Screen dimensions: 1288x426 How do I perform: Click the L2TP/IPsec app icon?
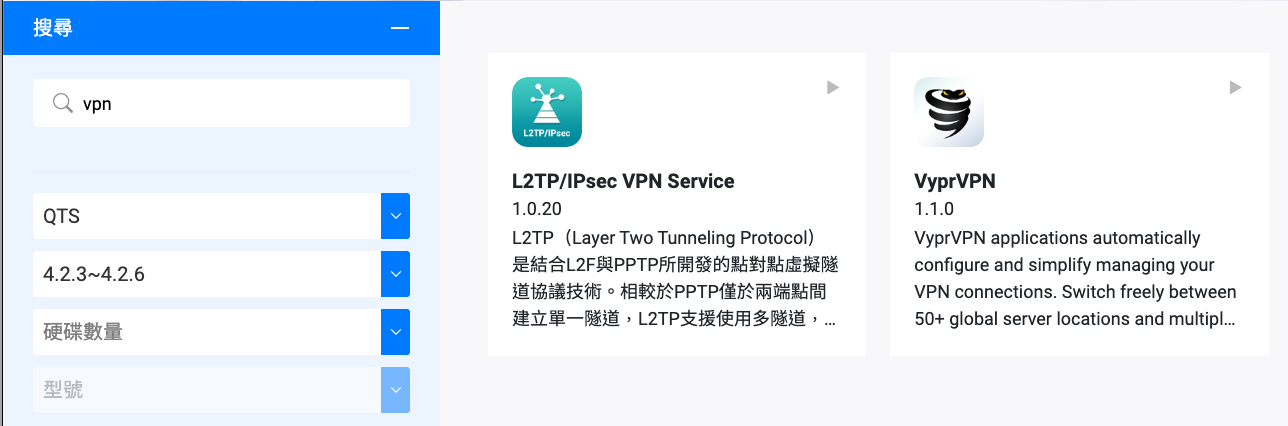(x=547, y=112)
